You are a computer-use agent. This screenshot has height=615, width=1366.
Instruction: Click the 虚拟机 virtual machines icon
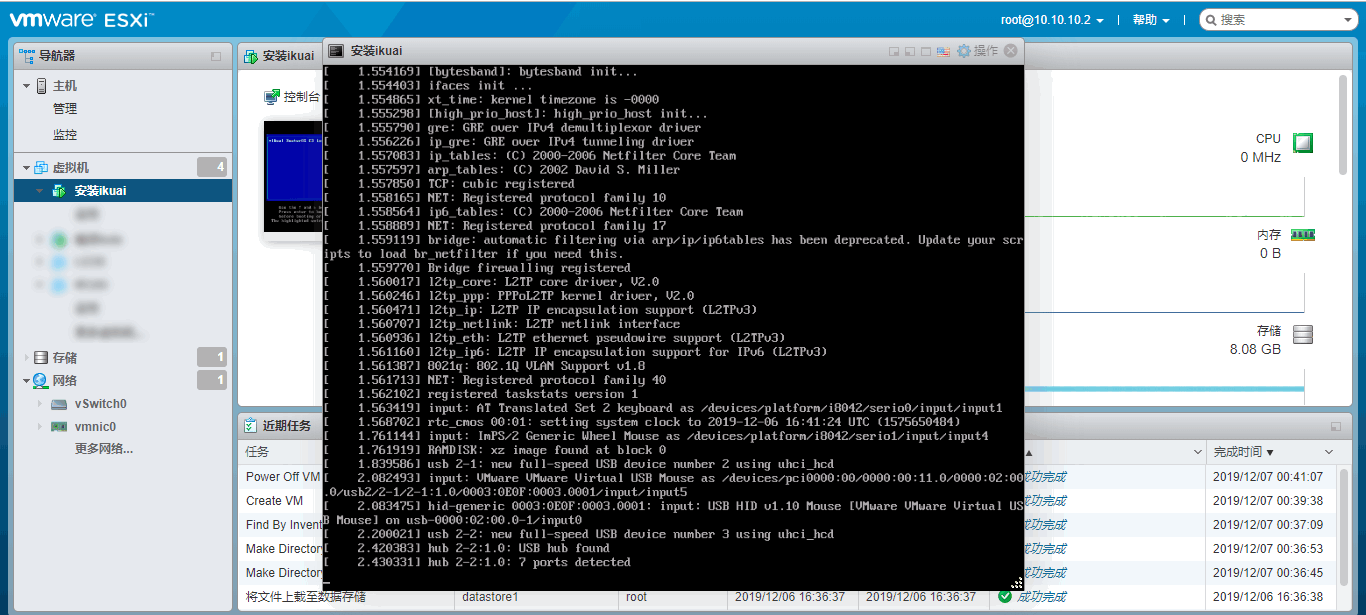[41, 167]
